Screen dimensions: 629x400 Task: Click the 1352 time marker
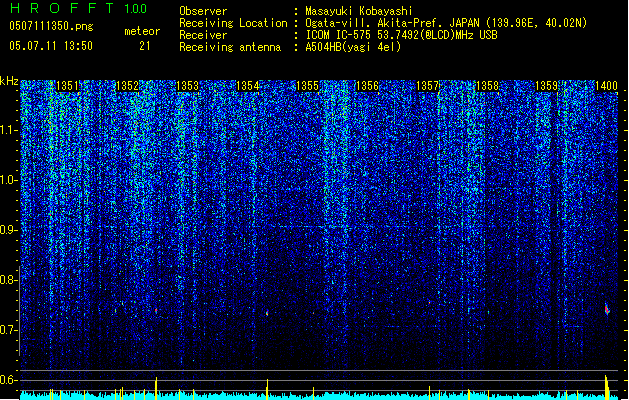coord(127,86)
